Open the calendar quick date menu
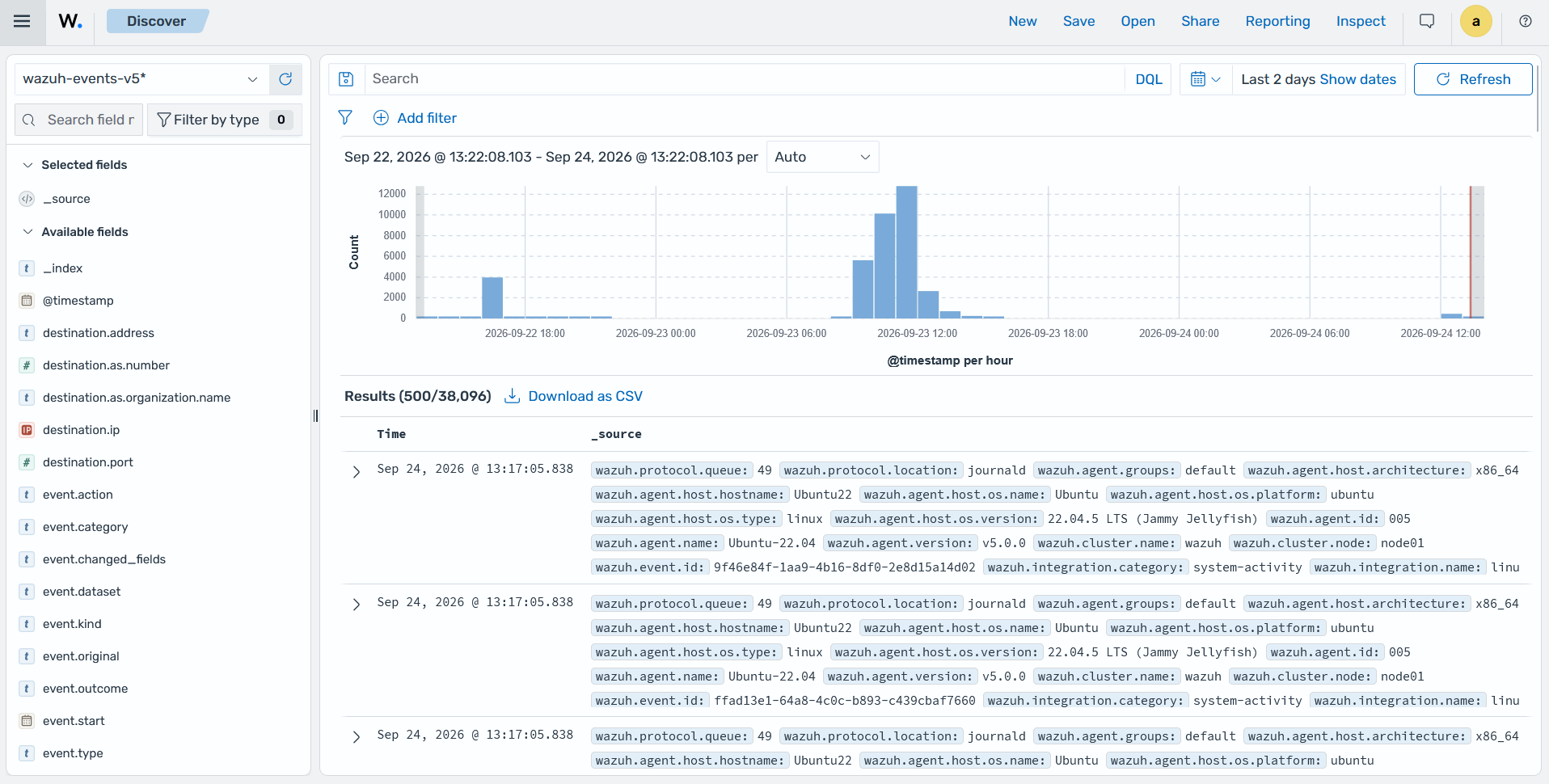This screenshot has height=784, width=1549. pos(1205,79)
